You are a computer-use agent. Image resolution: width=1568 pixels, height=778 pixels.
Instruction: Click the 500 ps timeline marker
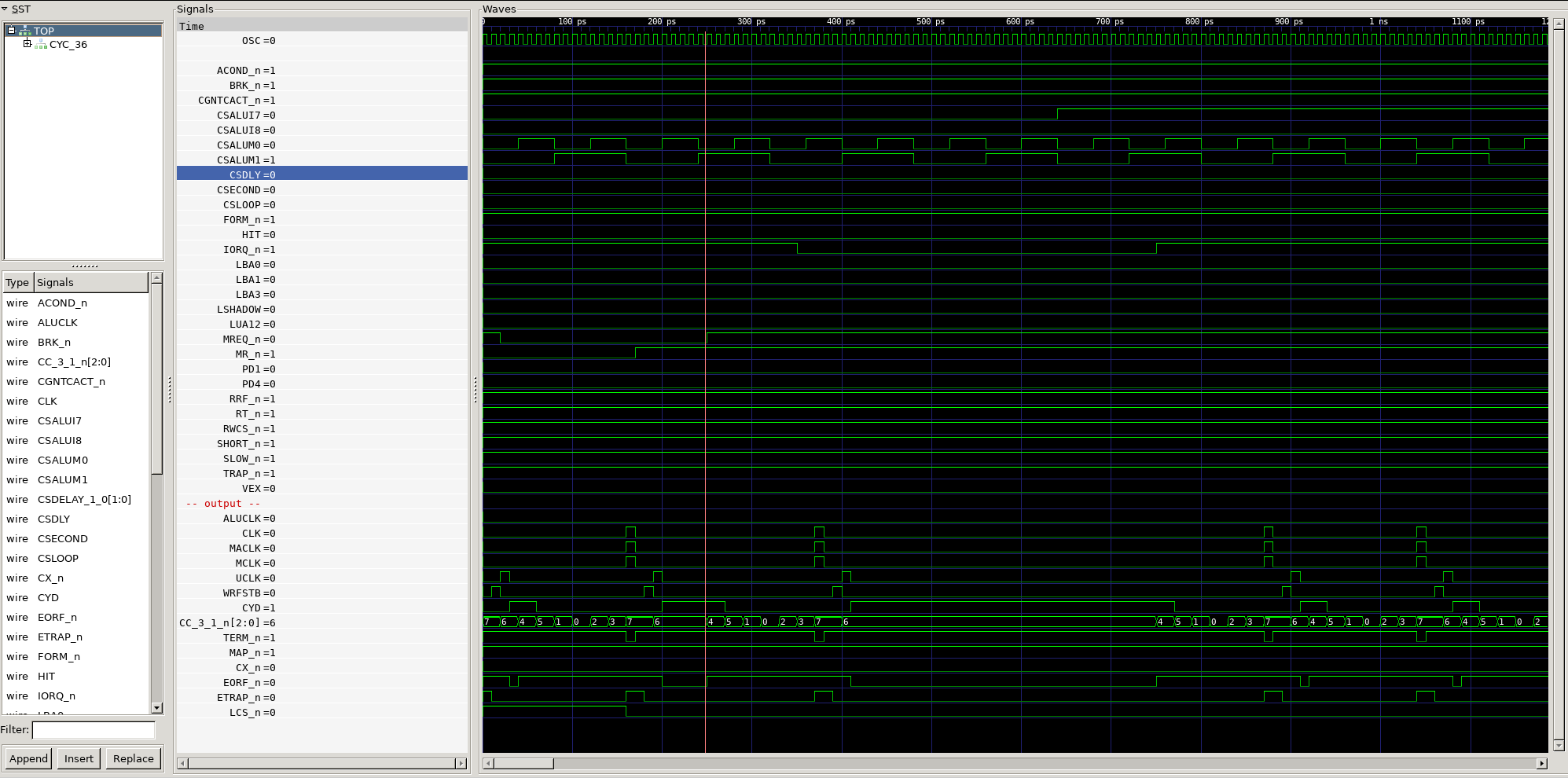(931, 21)
